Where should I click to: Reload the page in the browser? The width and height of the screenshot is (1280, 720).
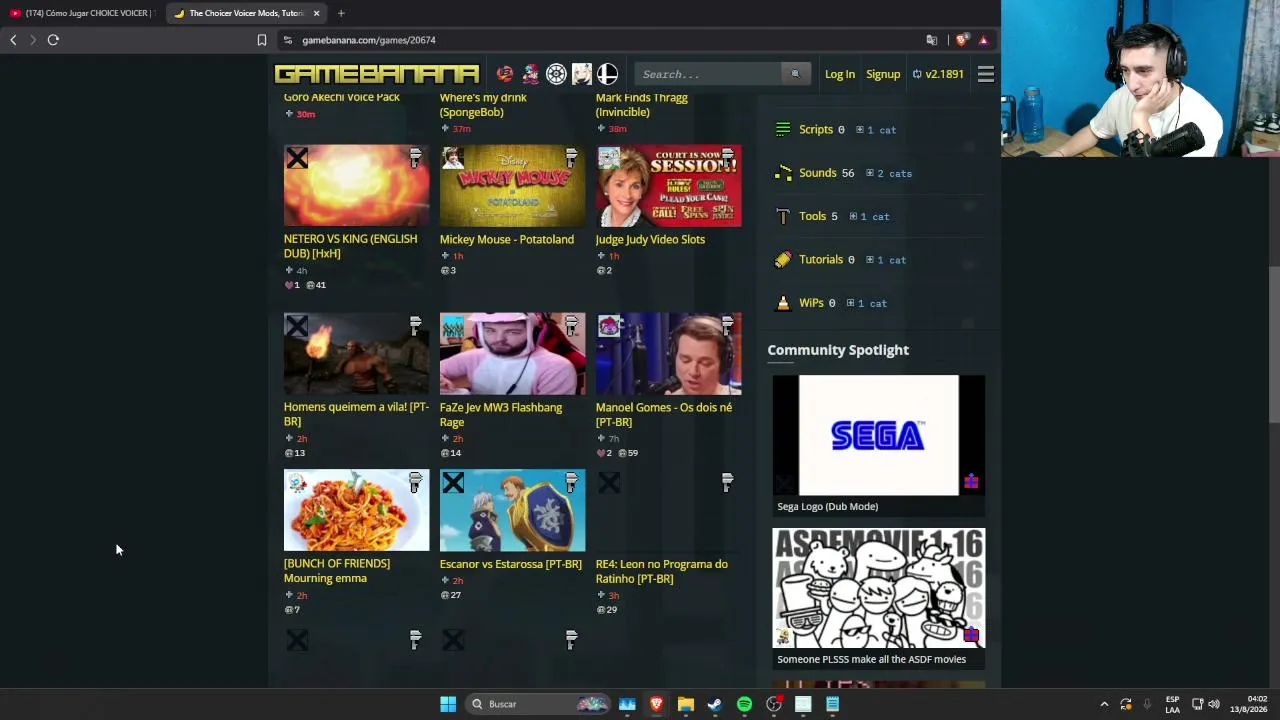click(x=53, y=40)
